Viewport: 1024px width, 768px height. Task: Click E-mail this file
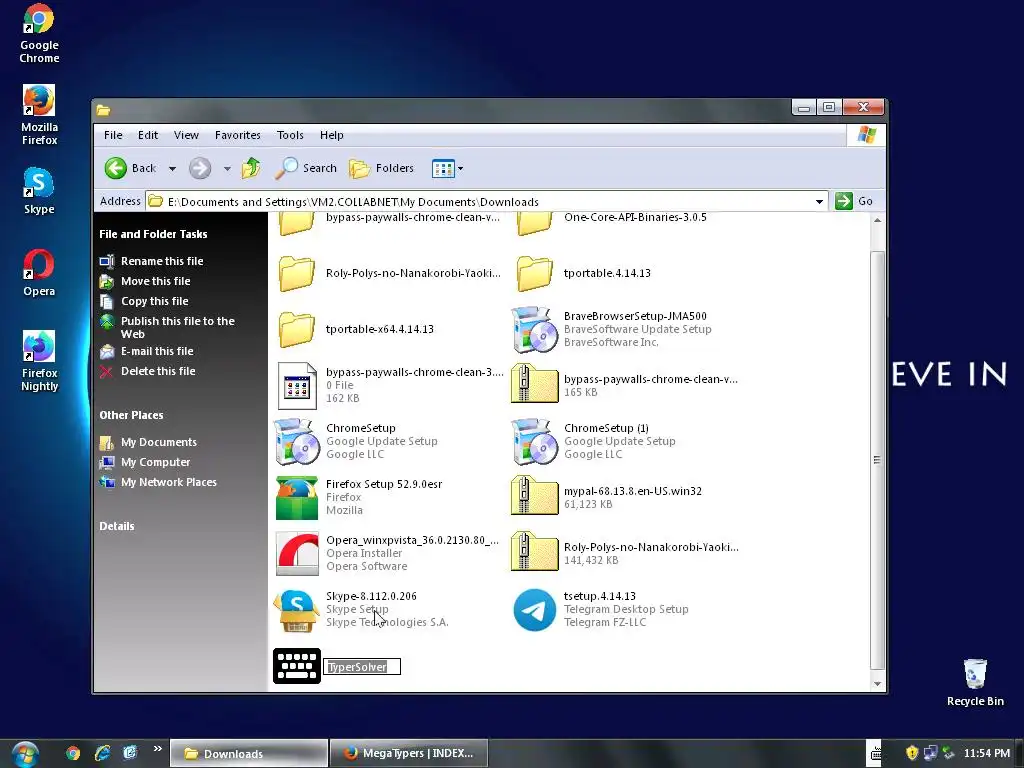pyautogui.click(x=157, y=351)
